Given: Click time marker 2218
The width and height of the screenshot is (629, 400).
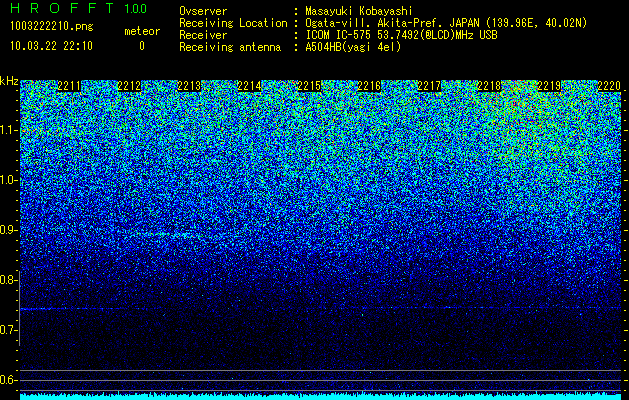Looking at the screenshot, I should (x=489, y=86).
